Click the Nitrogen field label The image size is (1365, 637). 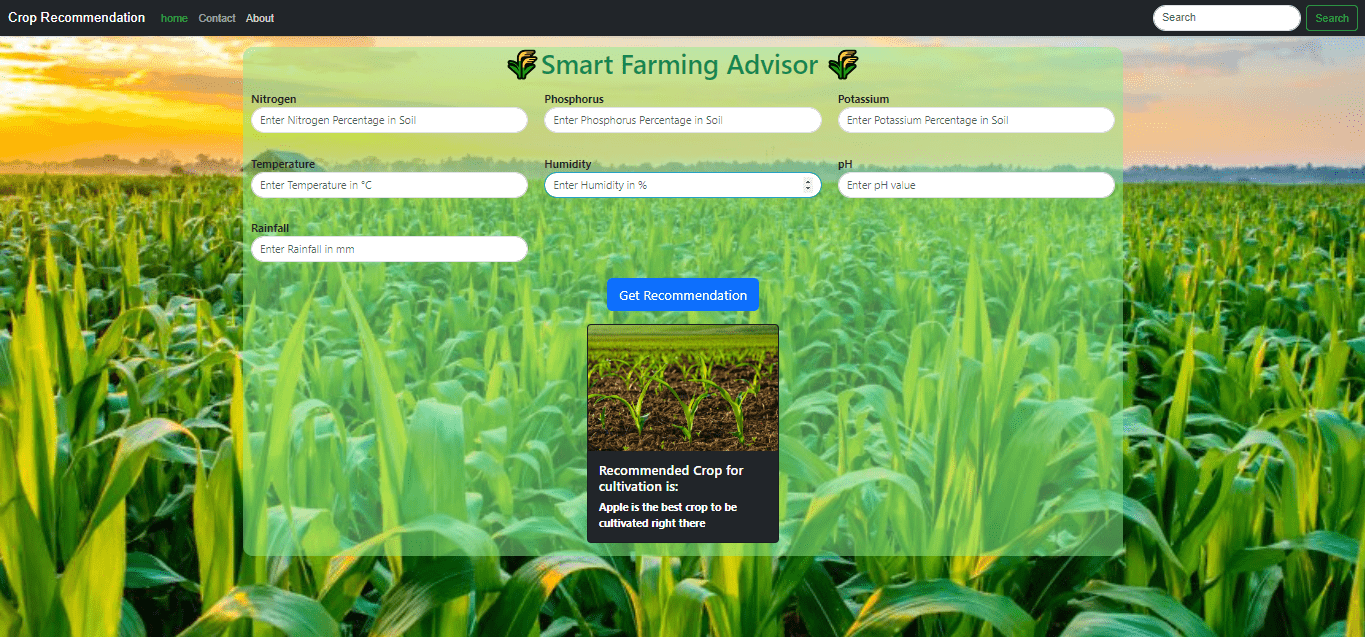point(274,99)
